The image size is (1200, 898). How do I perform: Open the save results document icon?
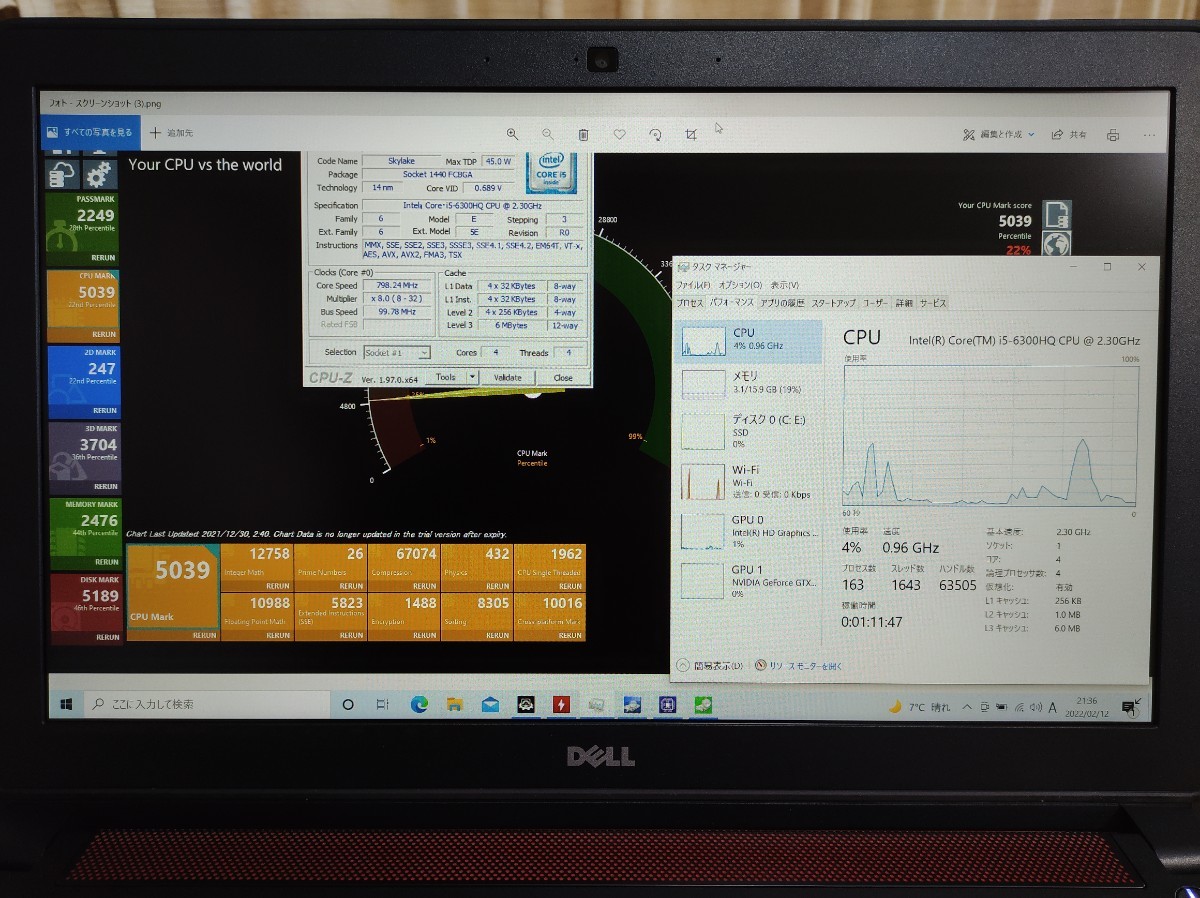1057,214
